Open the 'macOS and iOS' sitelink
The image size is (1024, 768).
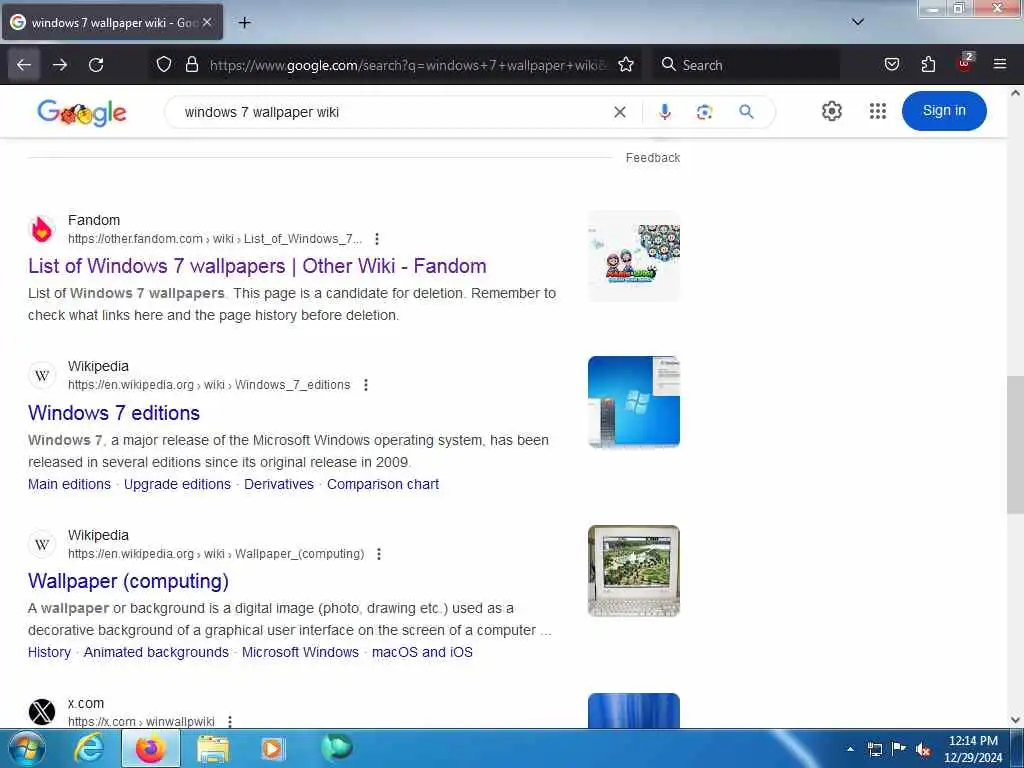coord(422,652)
